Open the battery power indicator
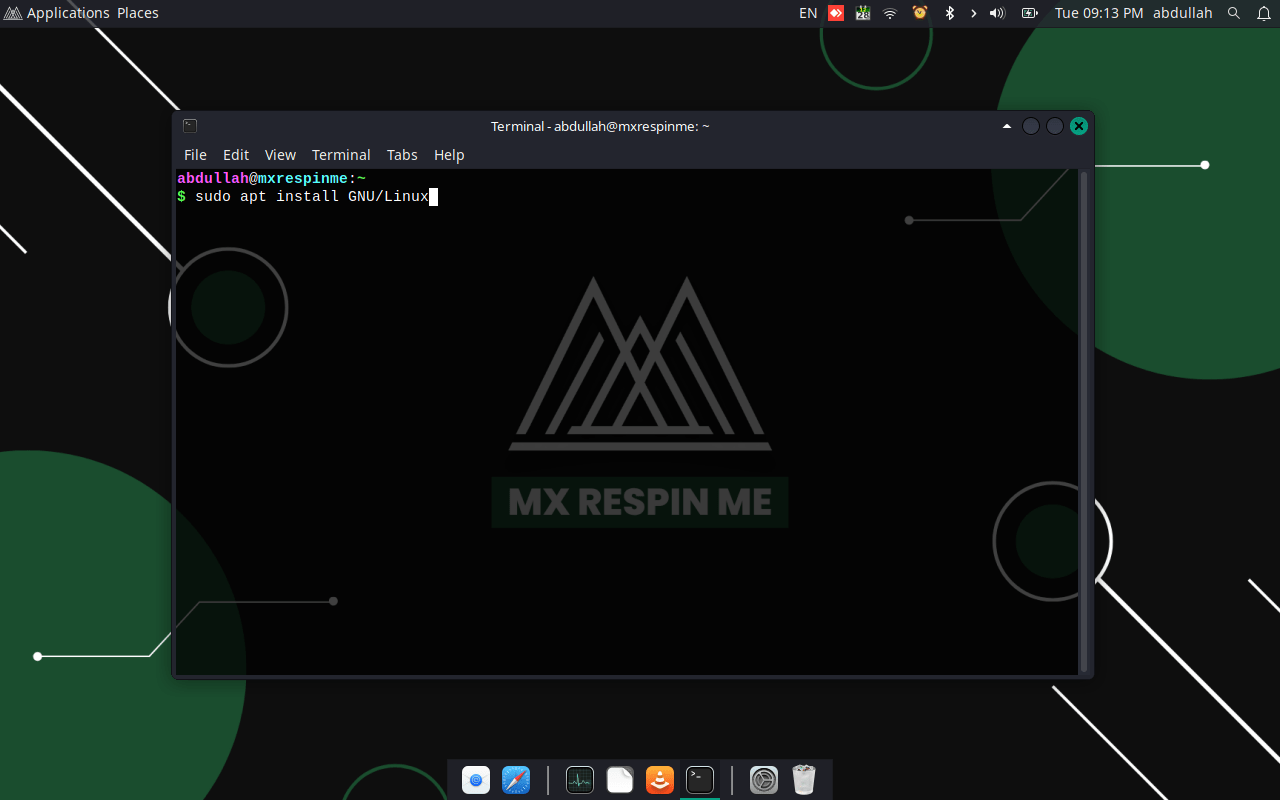 tap(1029, 13)
